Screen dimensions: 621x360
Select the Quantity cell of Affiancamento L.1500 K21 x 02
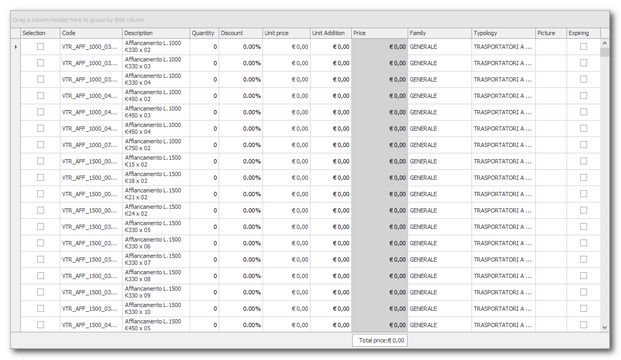[x=204, y=194]
